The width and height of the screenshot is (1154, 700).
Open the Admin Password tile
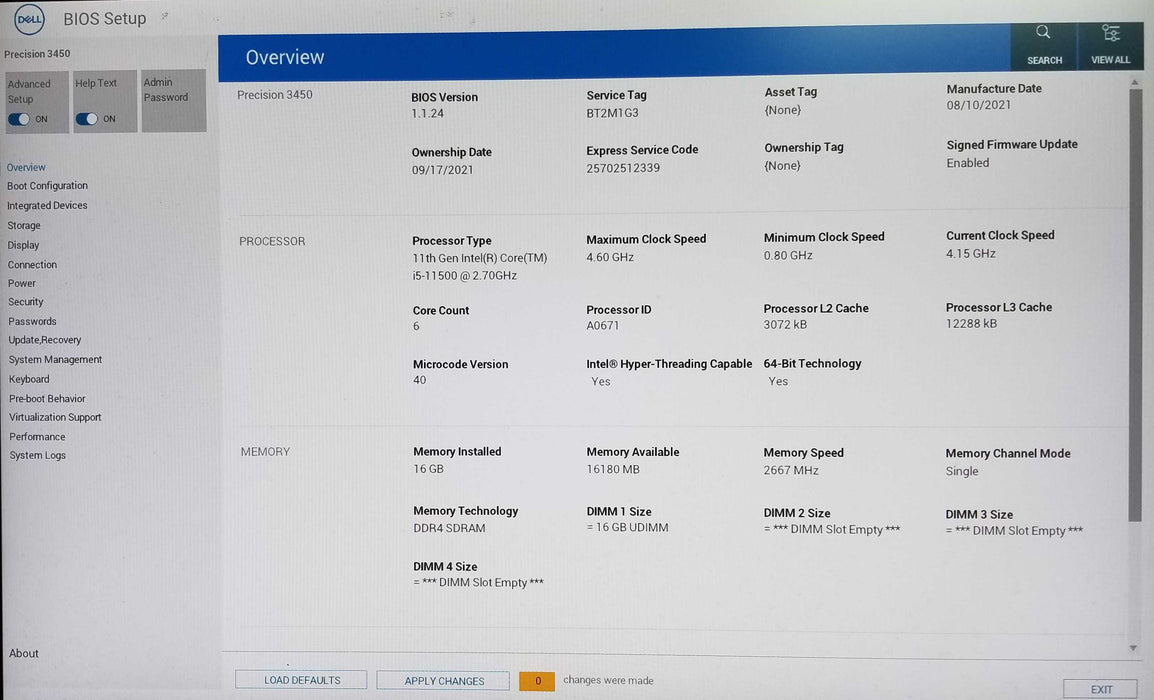pyautogui.click(x=172, y=100)
